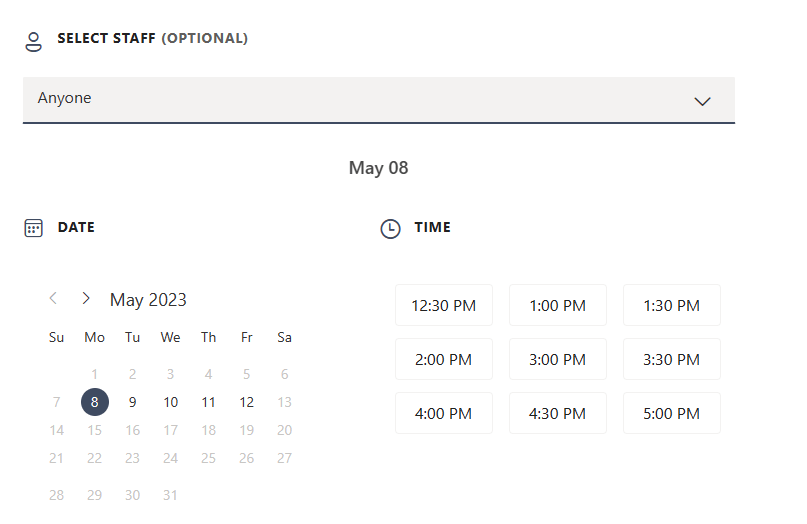Book the 2:00 PM time slot
807x524 pixels.
(444, 359)
